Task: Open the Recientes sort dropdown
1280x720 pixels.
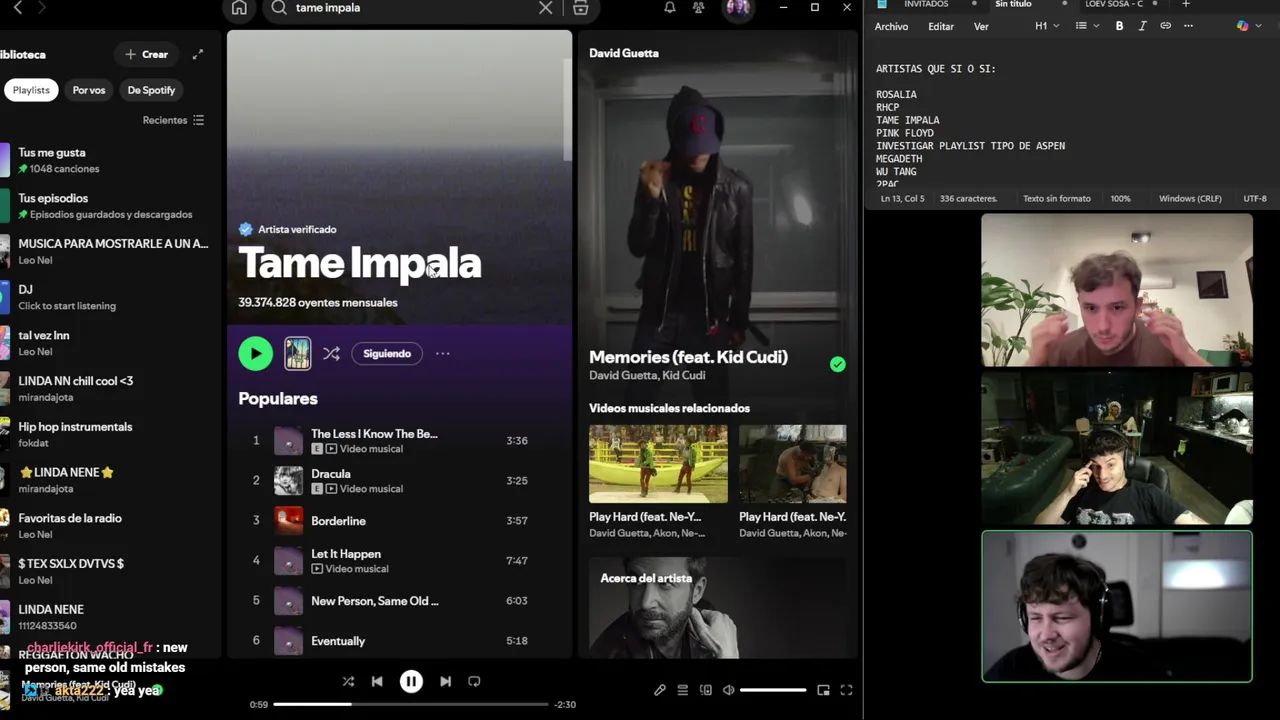Action: pos(174,120)
